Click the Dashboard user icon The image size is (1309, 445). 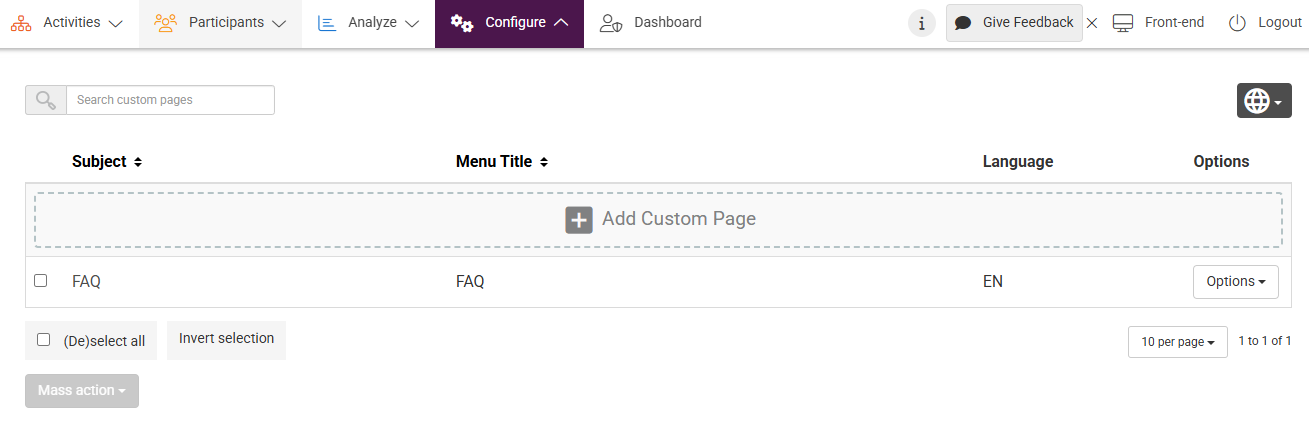611,23
